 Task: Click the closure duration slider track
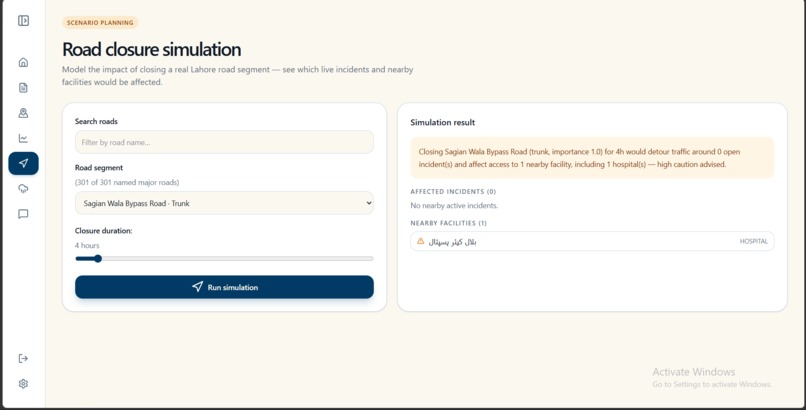point(224,258)
